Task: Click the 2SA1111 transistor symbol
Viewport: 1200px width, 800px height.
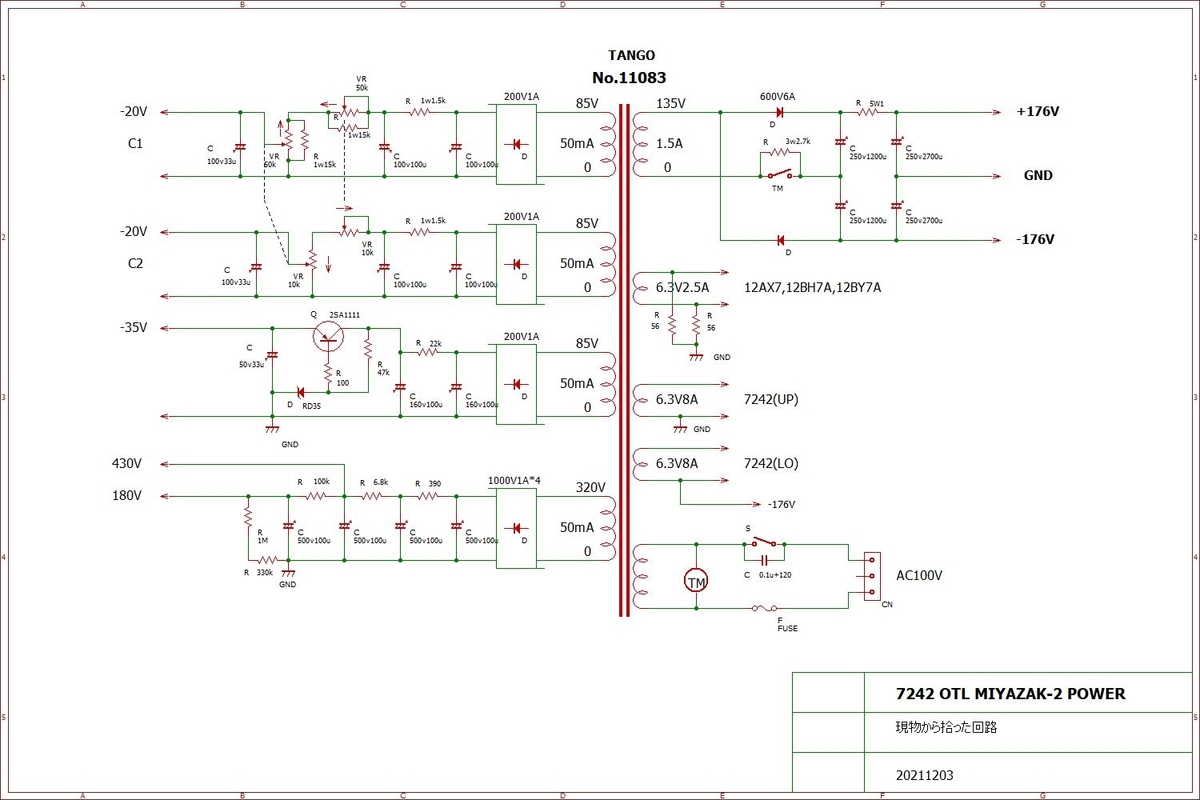Action: point(329,335)
